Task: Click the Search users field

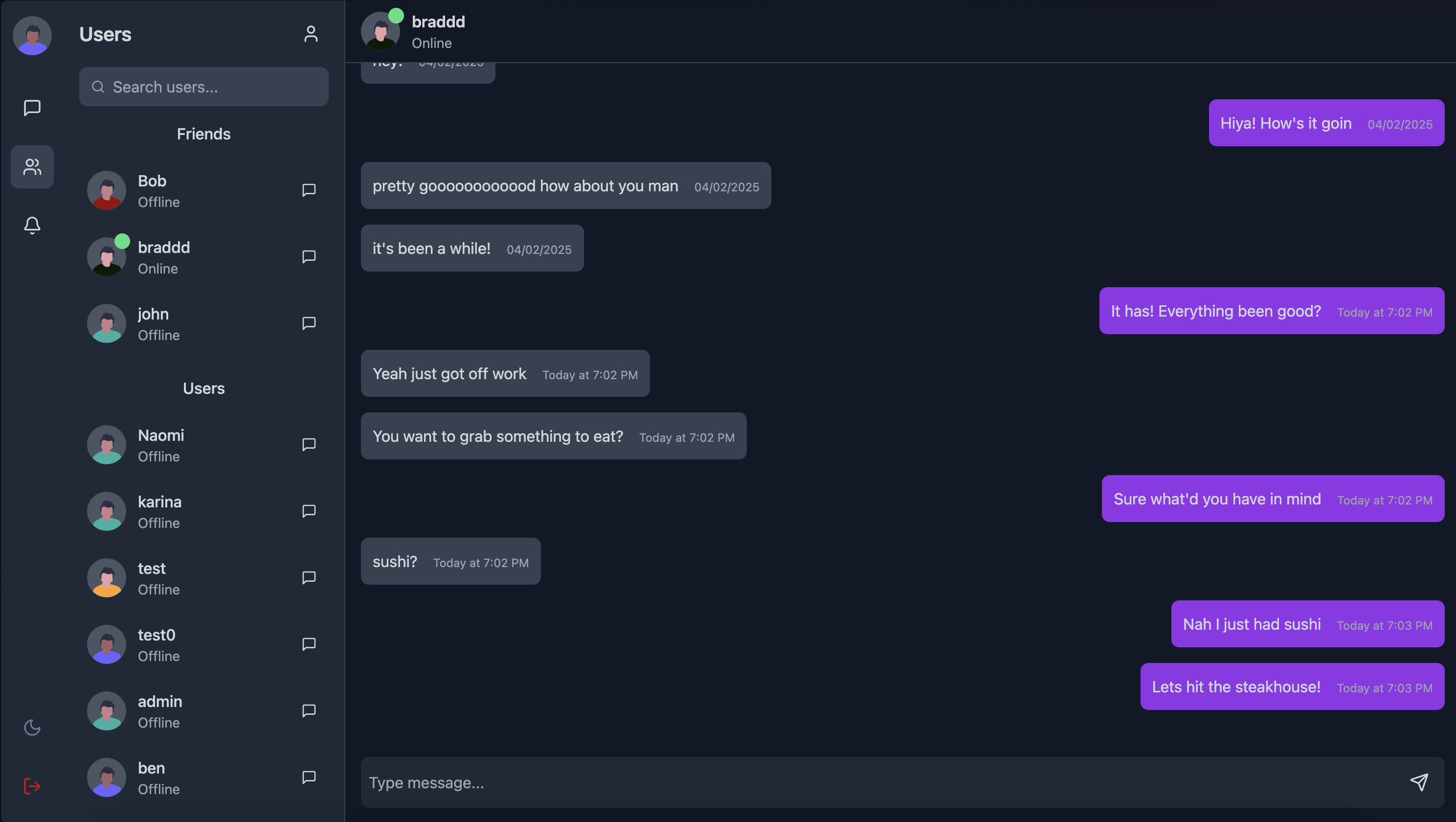Action: tap(203, 87)
